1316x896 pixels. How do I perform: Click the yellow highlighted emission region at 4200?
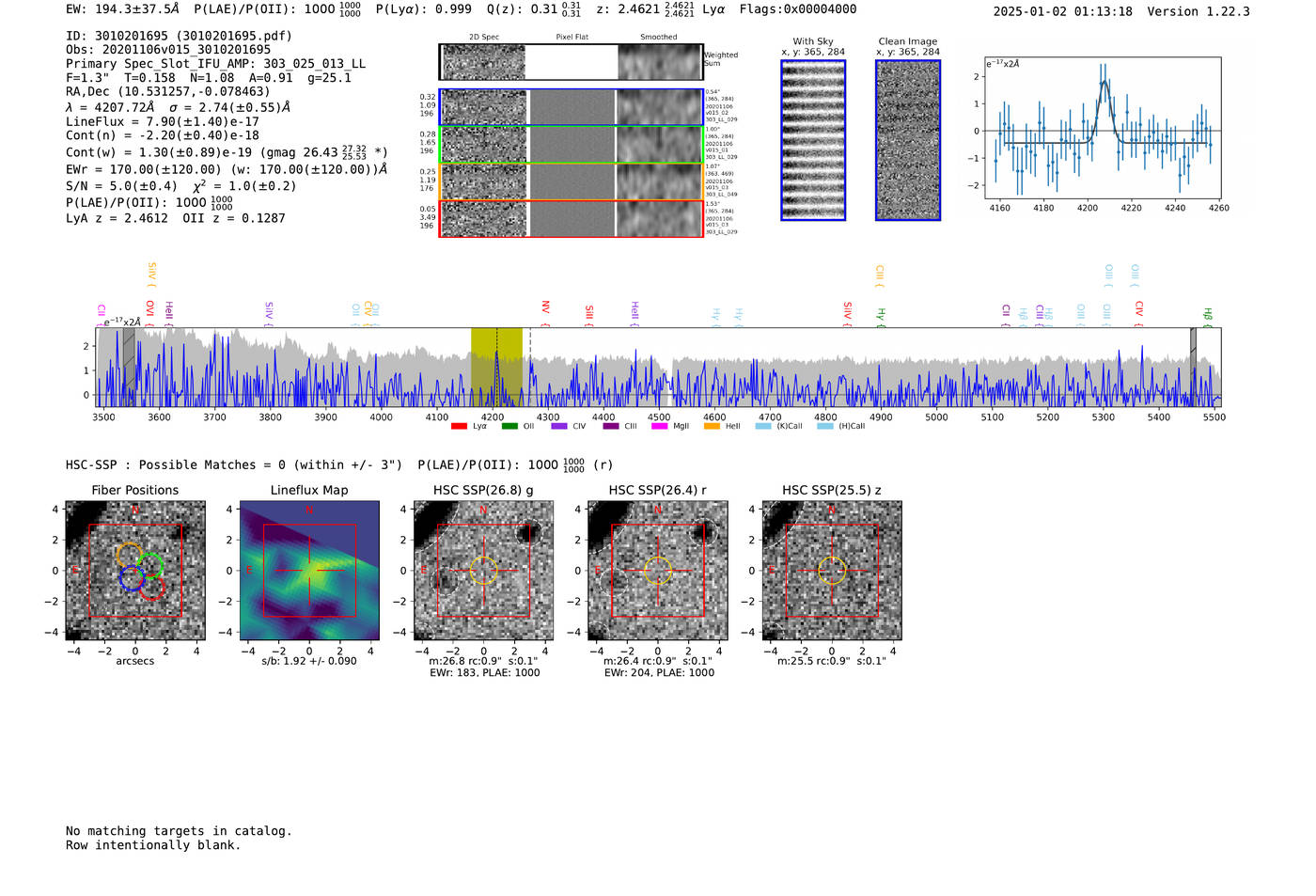496,367
